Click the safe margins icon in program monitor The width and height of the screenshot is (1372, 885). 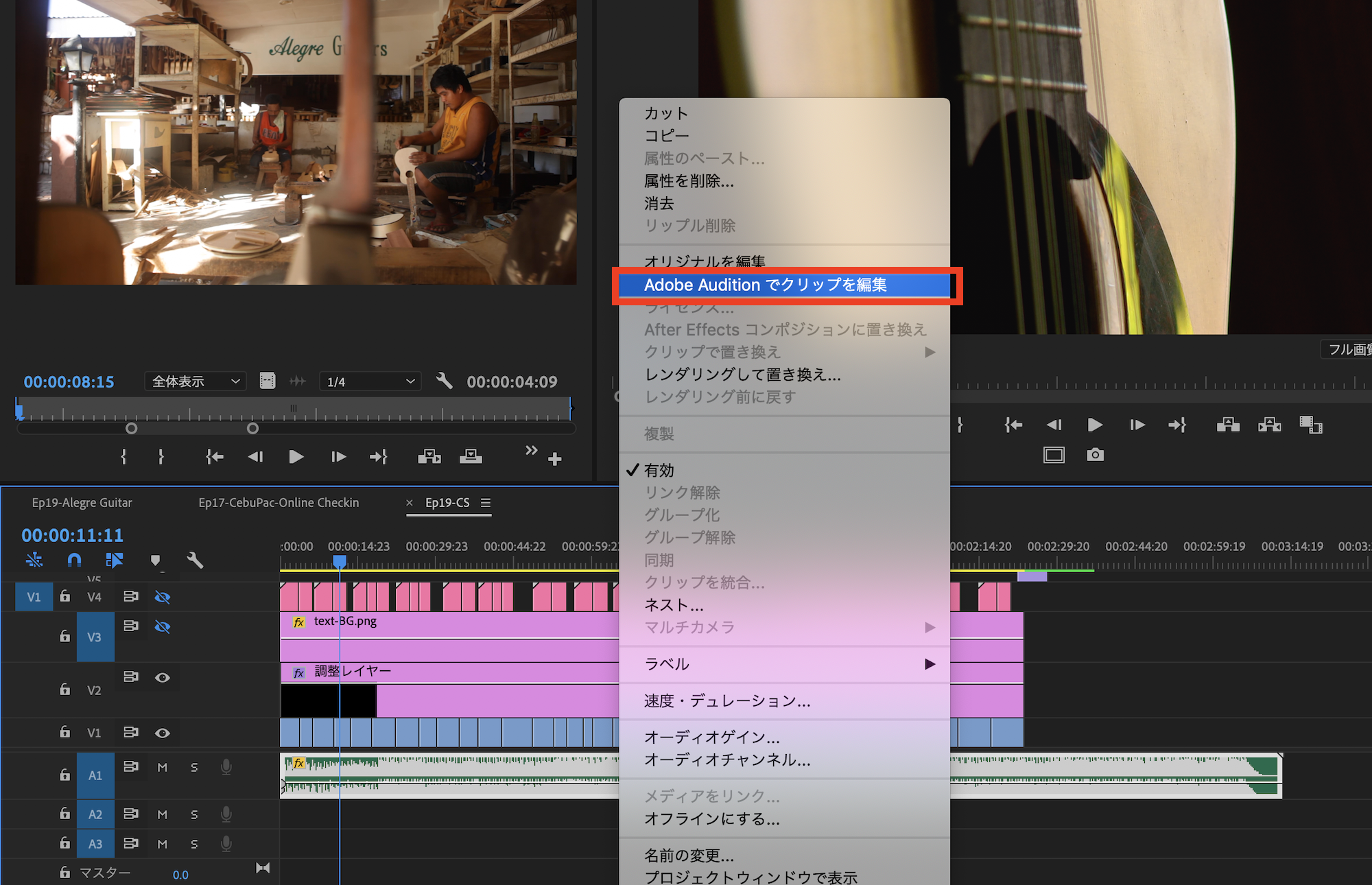(1054, 455)
